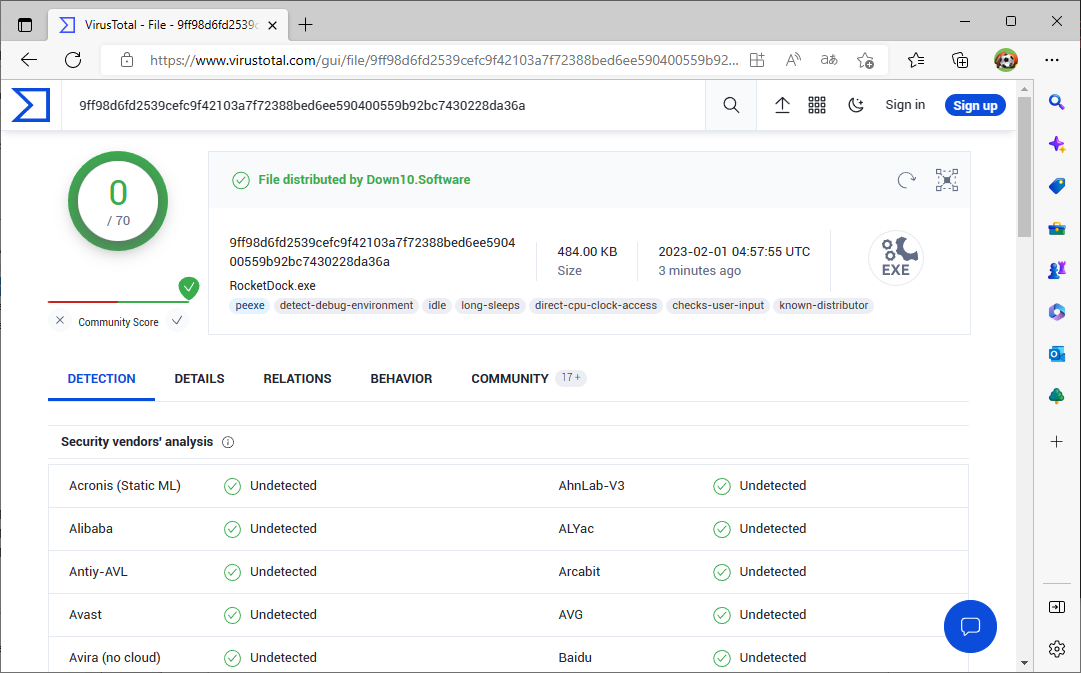Click the Sign up button
The height and width of the screenshot is (673, 1081).
[x=975, y=106]
